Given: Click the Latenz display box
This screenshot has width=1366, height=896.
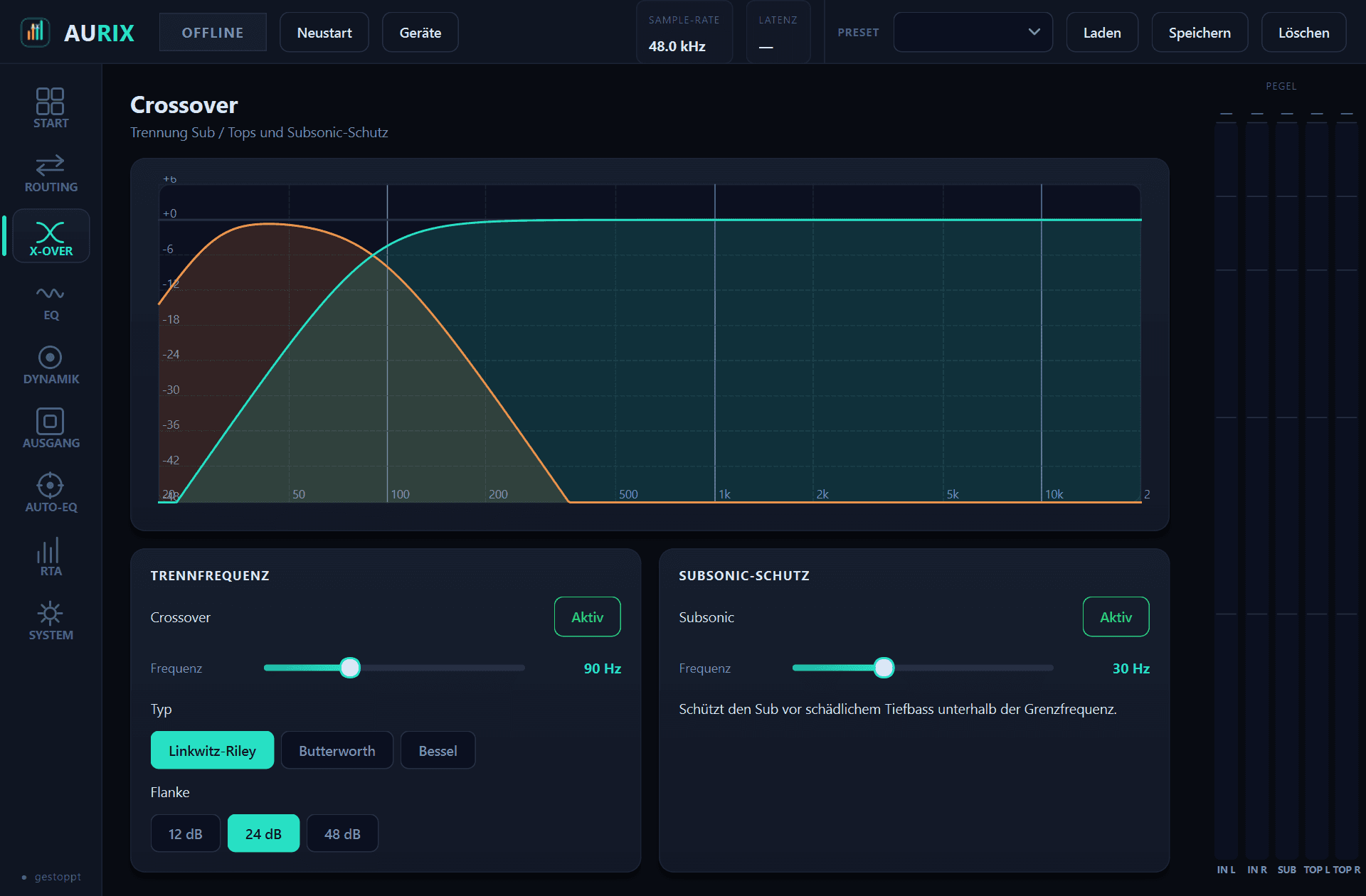Looking at the screenshot, I should [x=778, y=33].
